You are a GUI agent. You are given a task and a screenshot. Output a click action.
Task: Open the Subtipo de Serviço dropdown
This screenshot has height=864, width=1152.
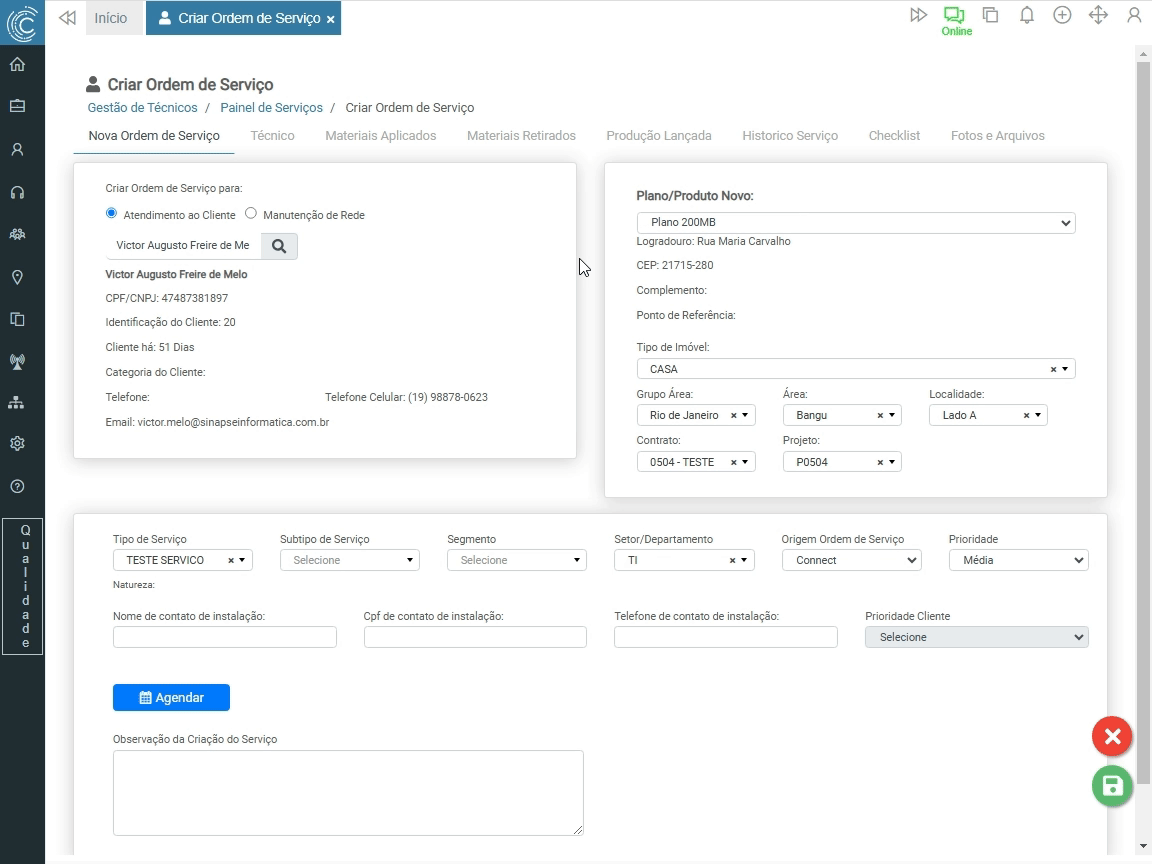pyautogui.click(x=349, y=560)
